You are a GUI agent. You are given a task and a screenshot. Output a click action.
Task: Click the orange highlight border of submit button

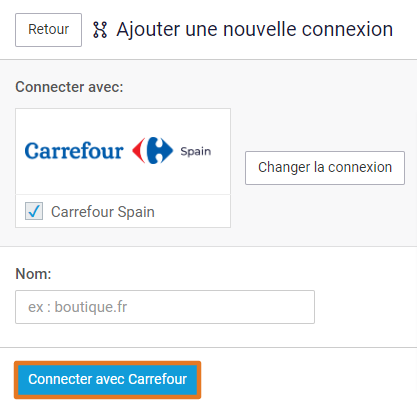tap(107, 363)
